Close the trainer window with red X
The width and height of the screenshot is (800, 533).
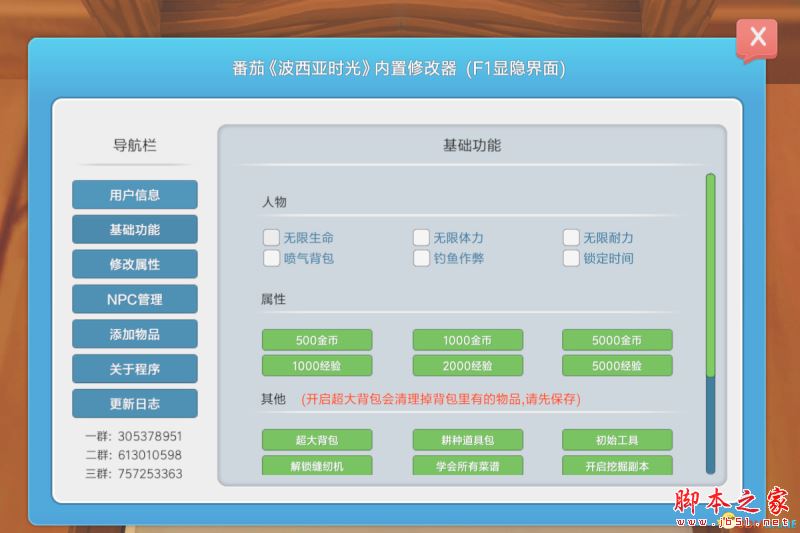click(757, 39)
